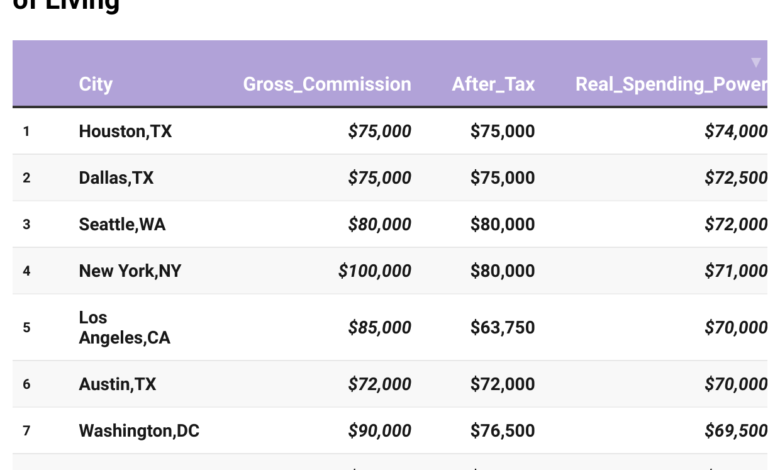Image resolution: width=780 pixels, height=470 pixels.
Task: Click Los Angeles's $63,750 after-tax value
Action: [x=502, y=327]
